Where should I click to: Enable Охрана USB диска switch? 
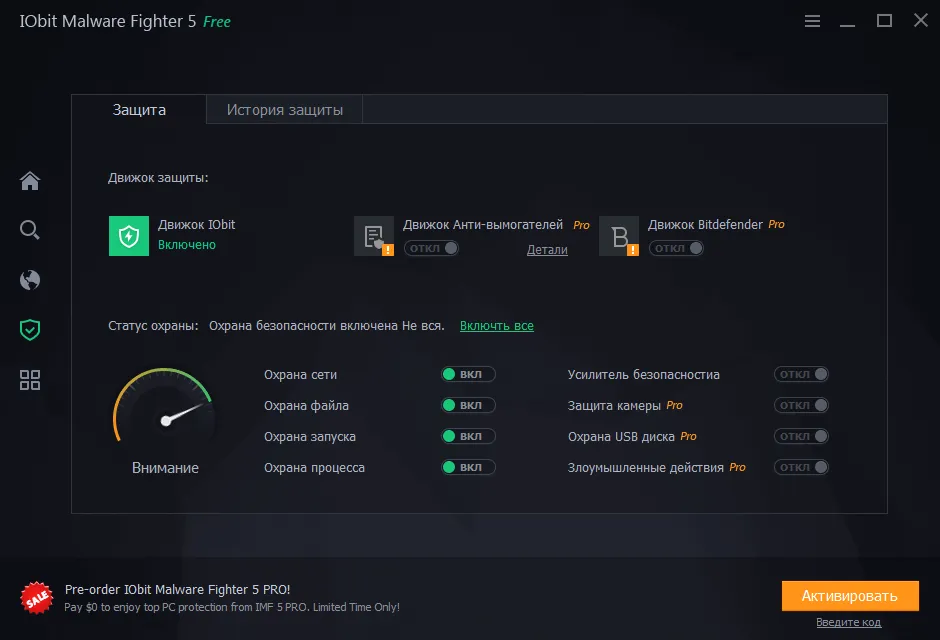802,436
